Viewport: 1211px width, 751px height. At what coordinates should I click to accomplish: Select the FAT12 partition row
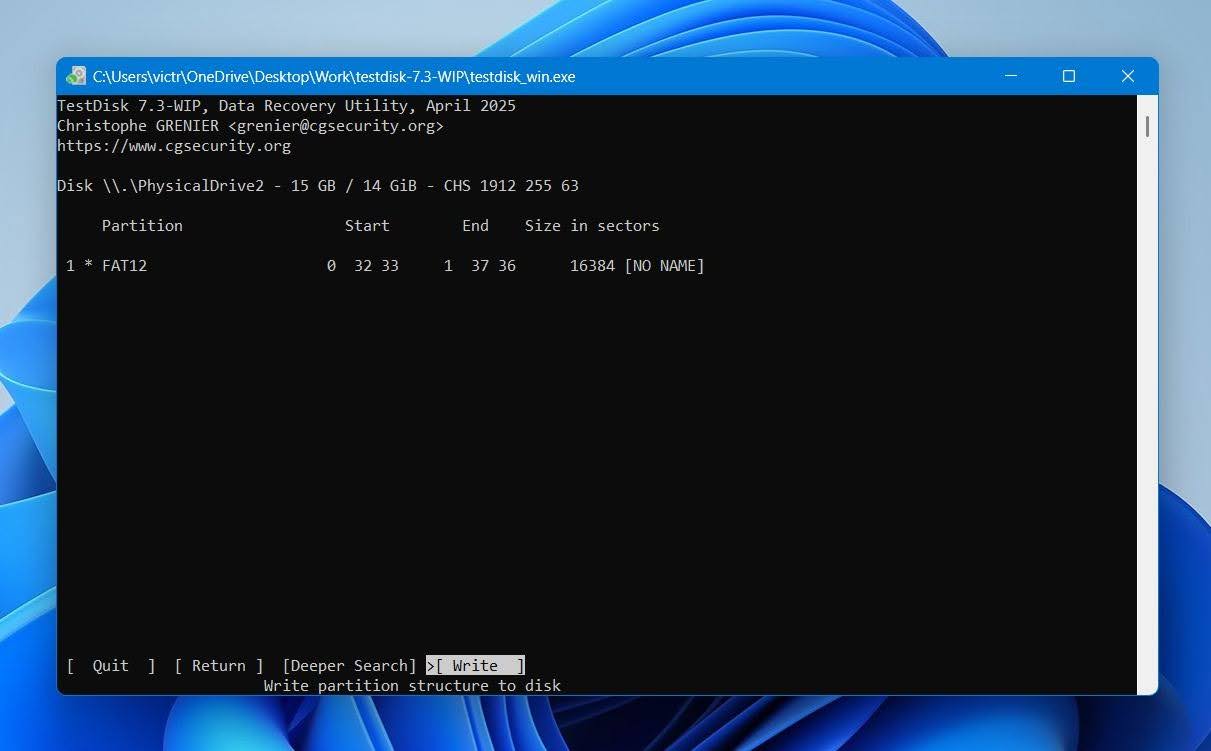(385, 266)
